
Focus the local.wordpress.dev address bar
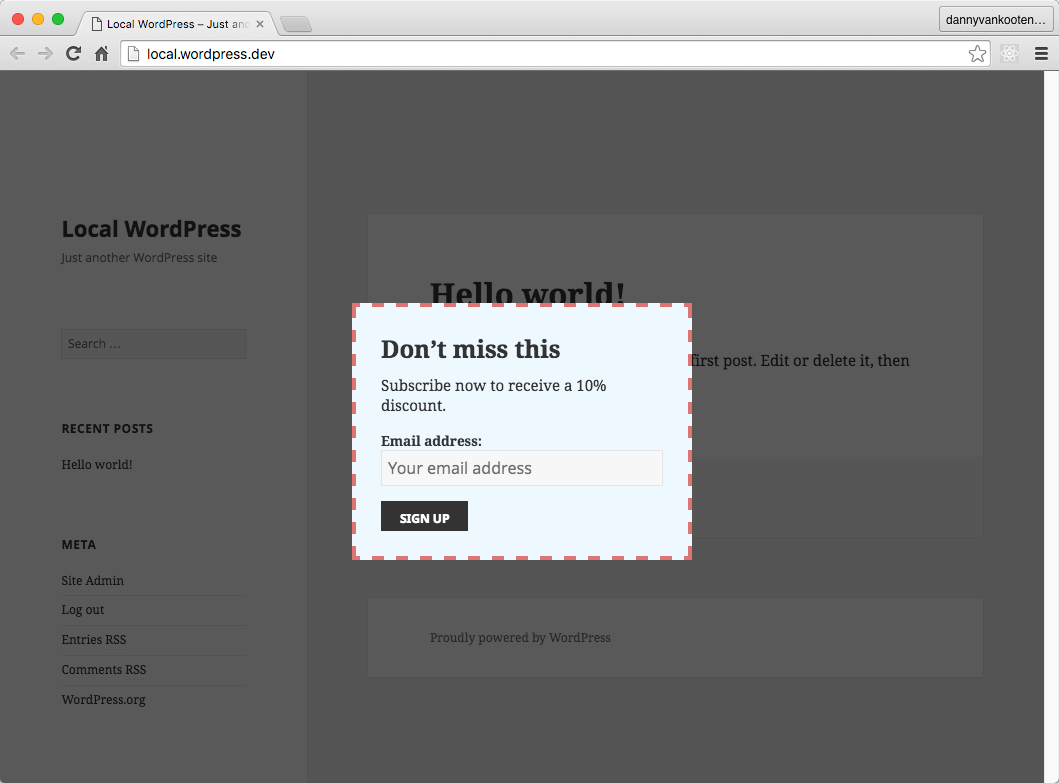[x=554, y=54]
